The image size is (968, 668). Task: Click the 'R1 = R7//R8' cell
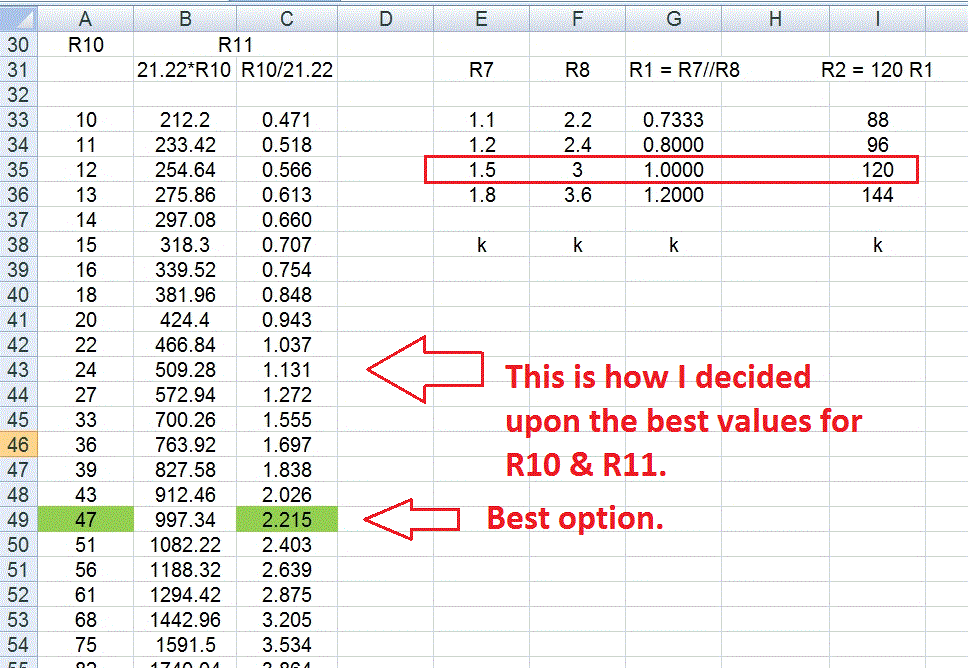tap(683, 70)
